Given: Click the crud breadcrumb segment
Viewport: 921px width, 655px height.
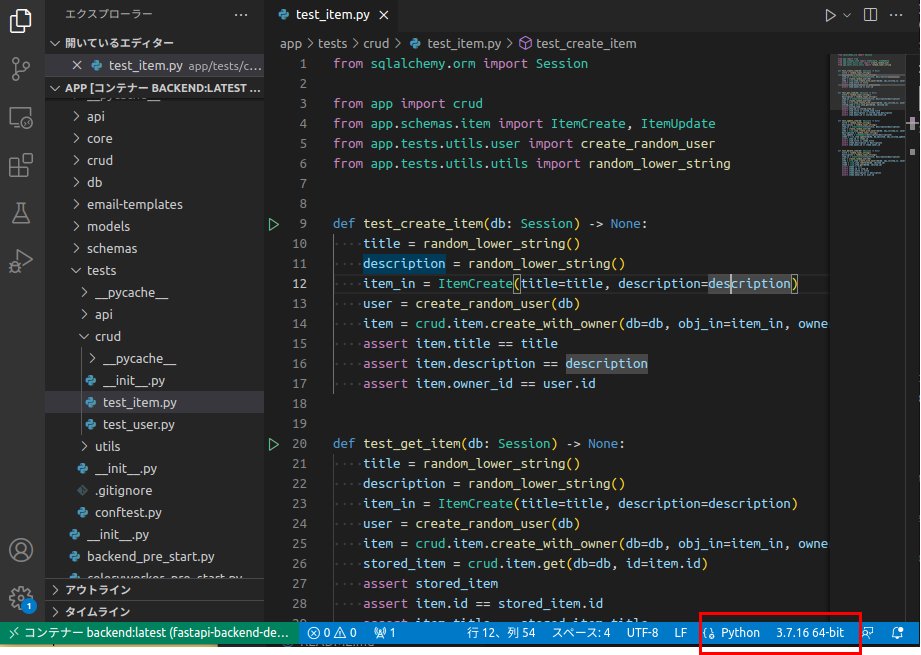Looking at the screenshot, I should click(x=376, y=43).
